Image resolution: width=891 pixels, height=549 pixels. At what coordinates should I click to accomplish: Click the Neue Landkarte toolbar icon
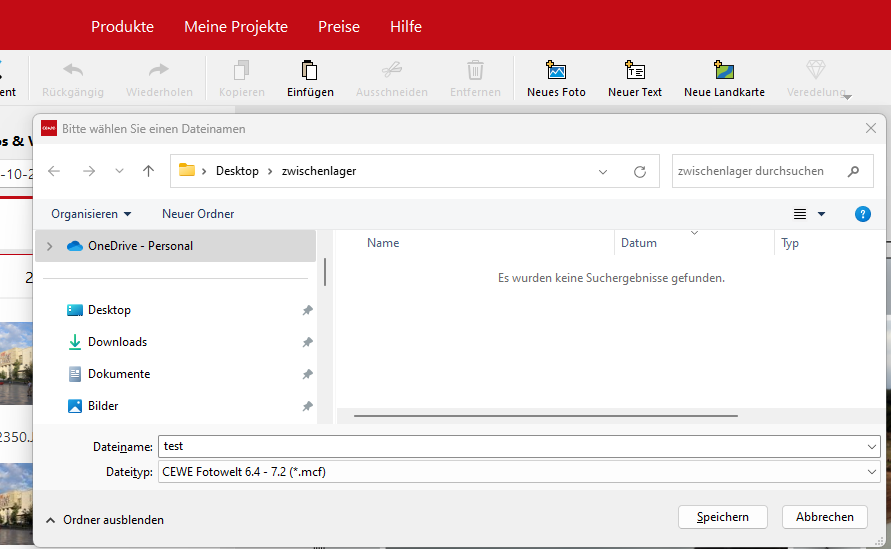pyautogui.click(x=724, y=71)
